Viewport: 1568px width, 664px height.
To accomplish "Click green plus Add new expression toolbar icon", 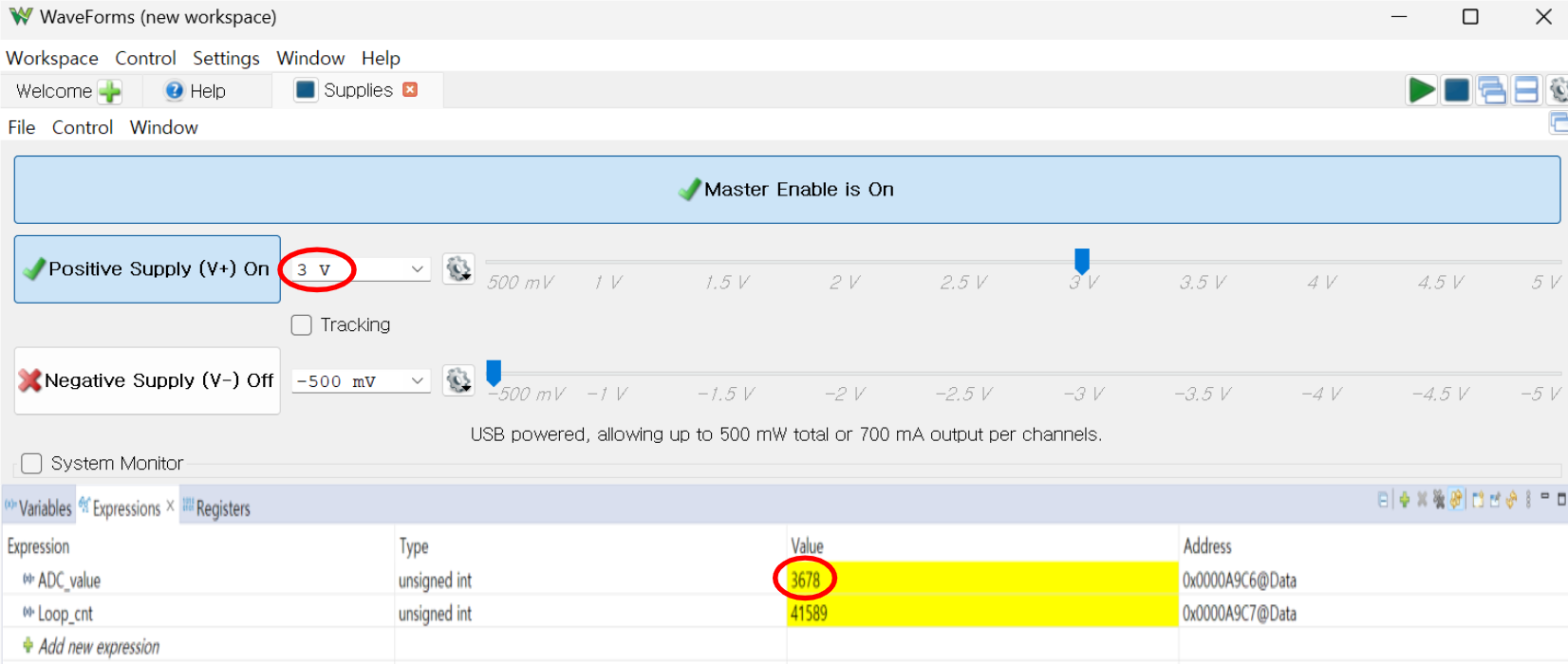I will click(1405, 500).
